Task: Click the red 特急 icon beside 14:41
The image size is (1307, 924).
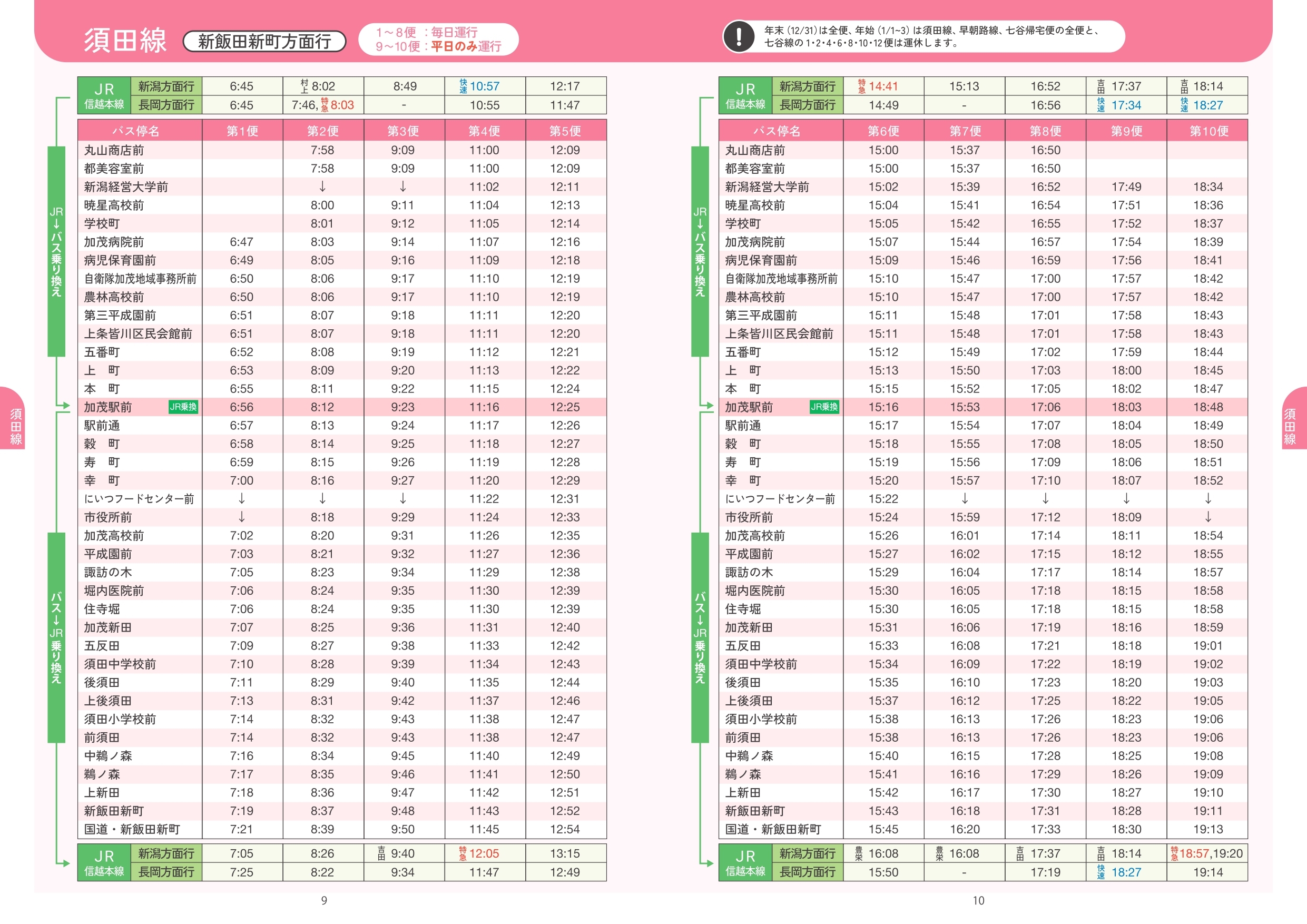Action: pyautogui.click(x=861, y=86)
